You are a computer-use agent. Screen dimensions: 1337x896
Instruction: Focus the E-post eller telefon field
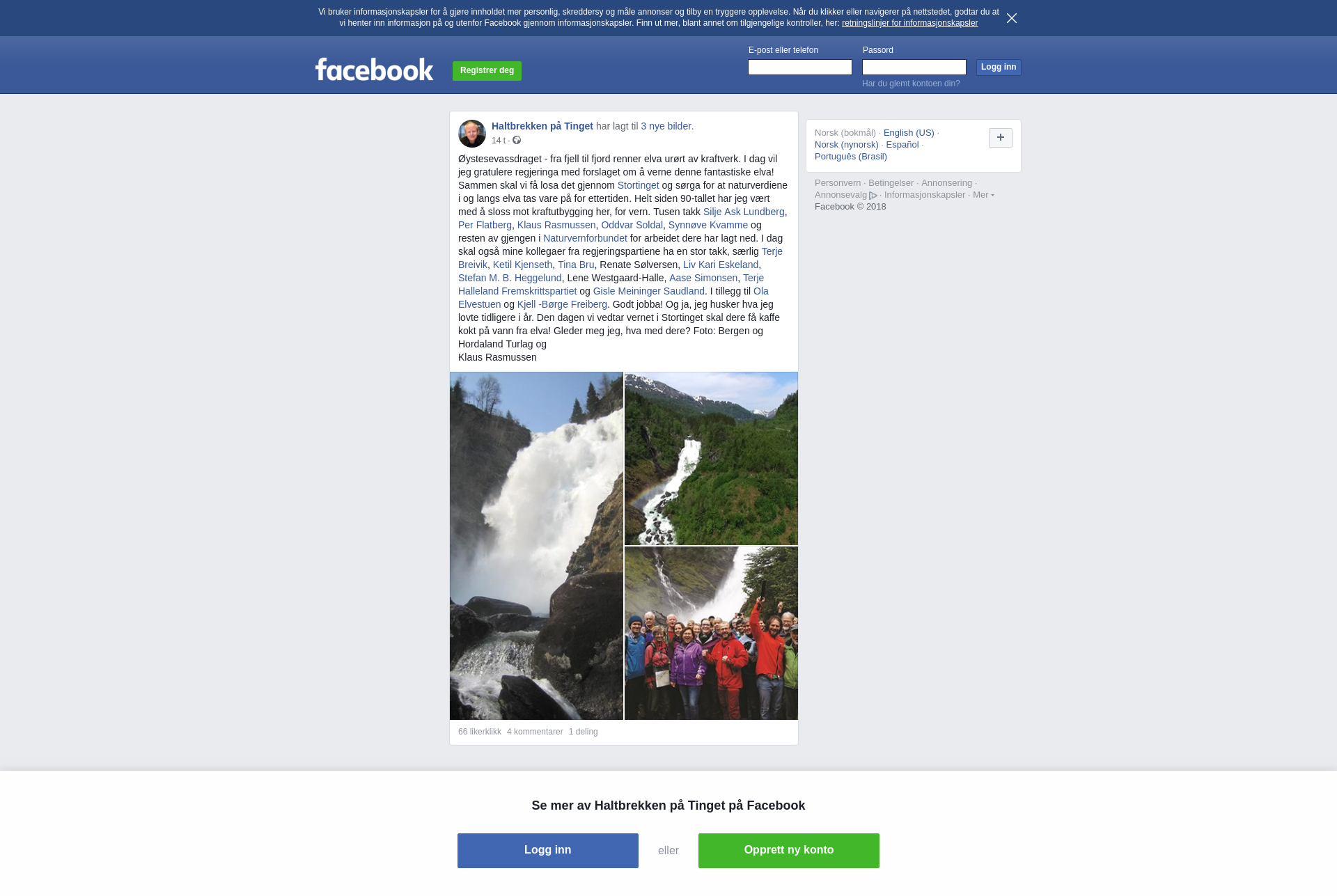pyautogui.click(x=800, y=68)
